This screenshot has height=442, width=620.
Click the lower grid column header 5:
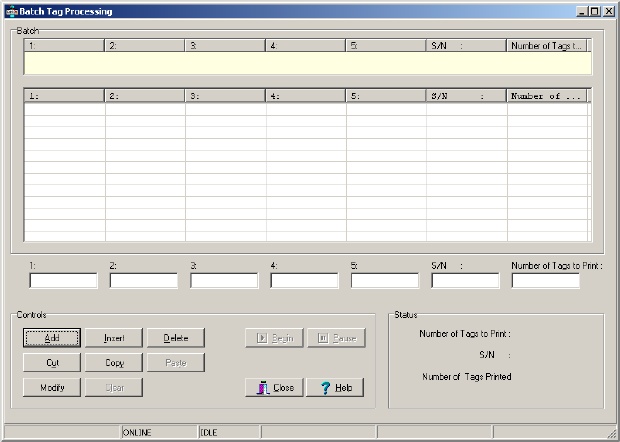386,96
